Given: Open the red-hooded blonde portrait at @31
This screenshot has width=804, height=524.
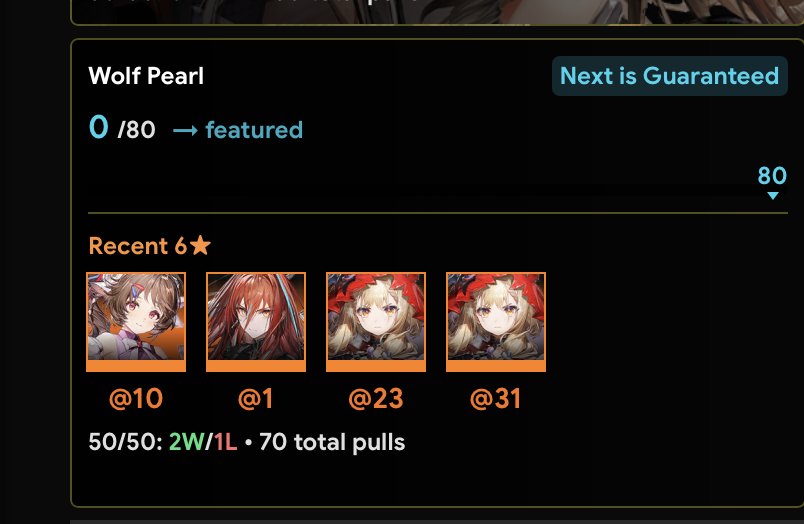Looking at the screenshot, I should (x=496, y=321).
